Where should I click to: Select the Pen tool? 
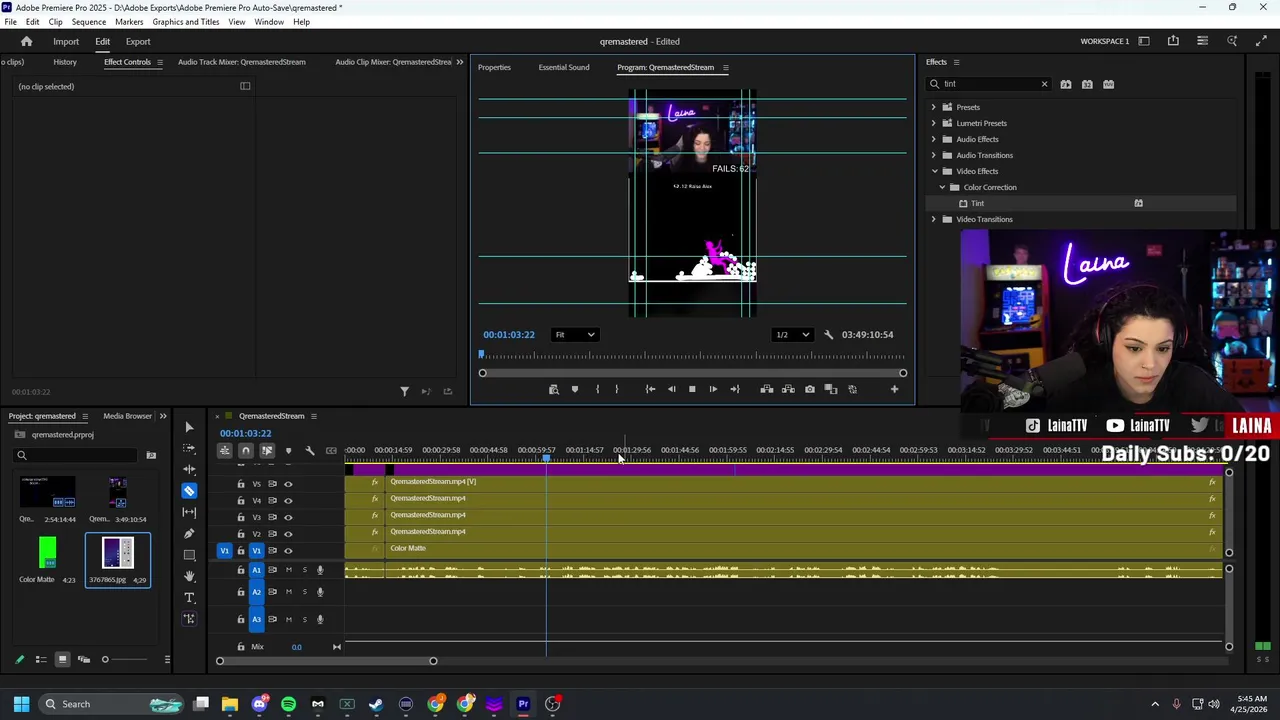click(189, 534)
